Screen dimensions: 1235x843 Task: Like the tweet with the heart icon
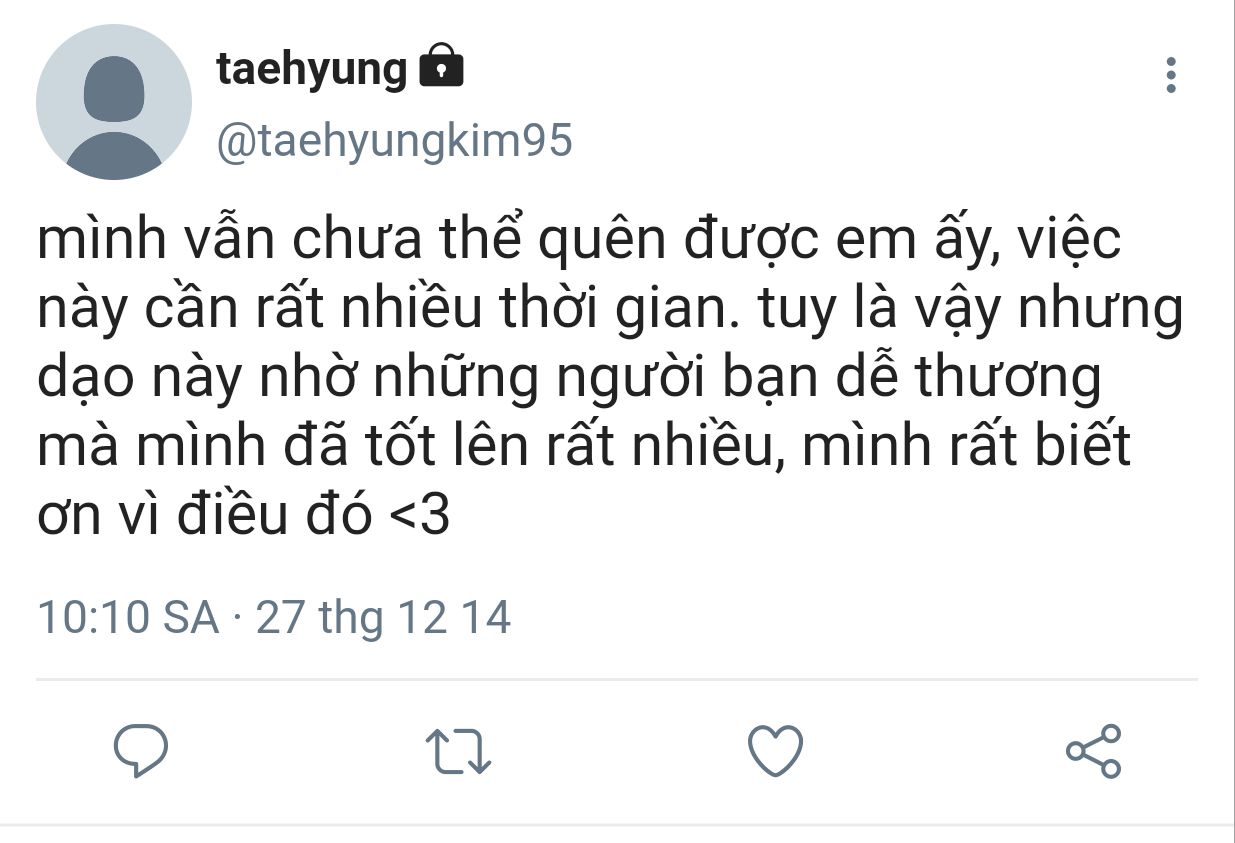coord(776,751)
